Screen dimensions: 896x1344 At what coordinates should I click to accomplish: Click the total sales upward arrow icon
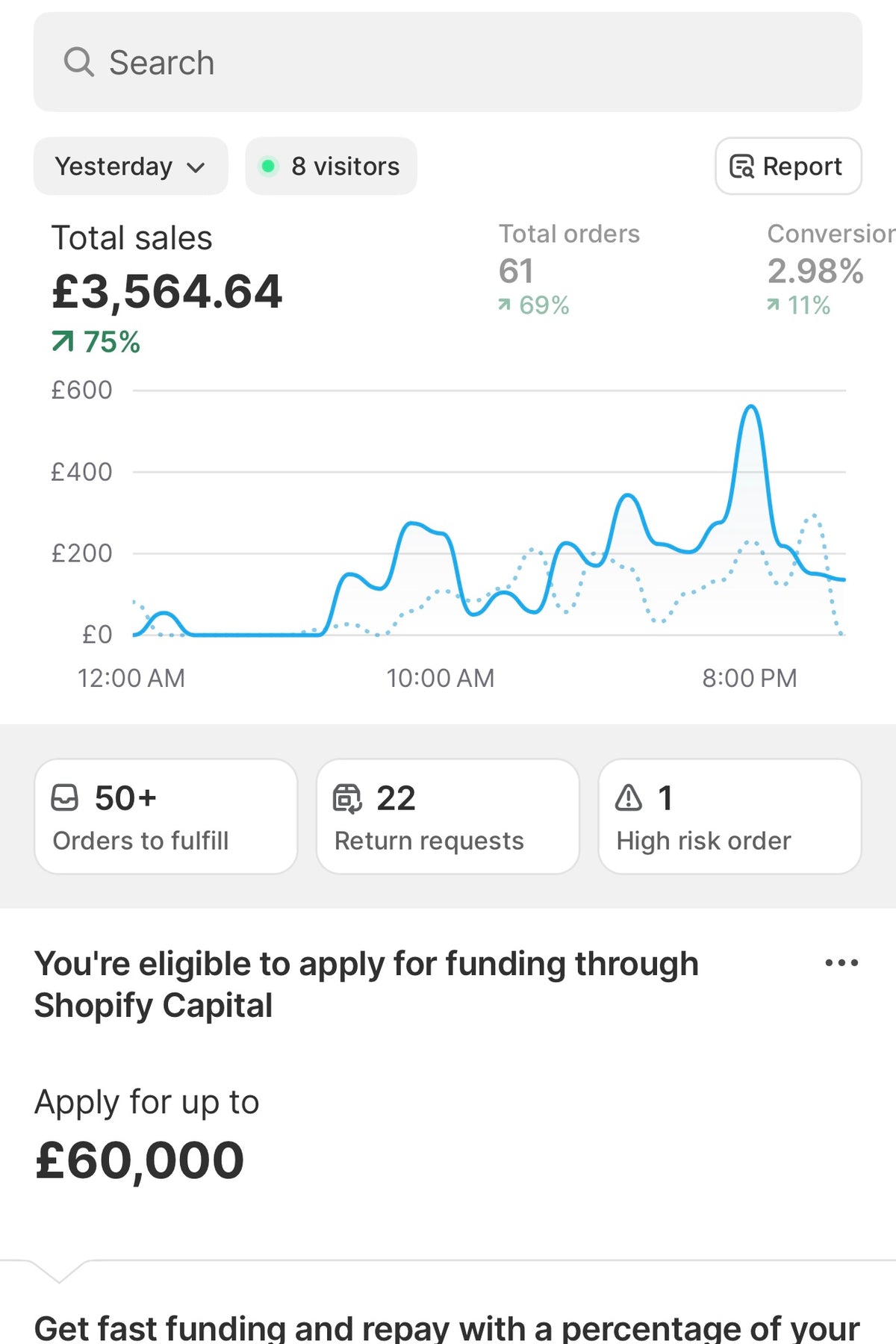63,342
